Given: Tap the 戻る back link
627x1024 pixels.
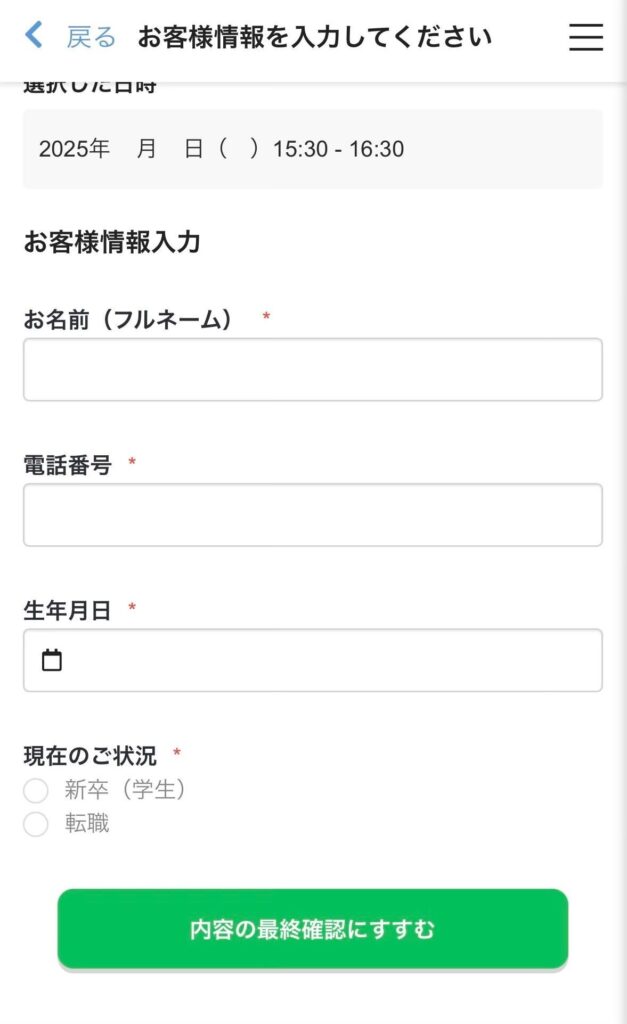Looking at the screenshot, I should point(91,38).
